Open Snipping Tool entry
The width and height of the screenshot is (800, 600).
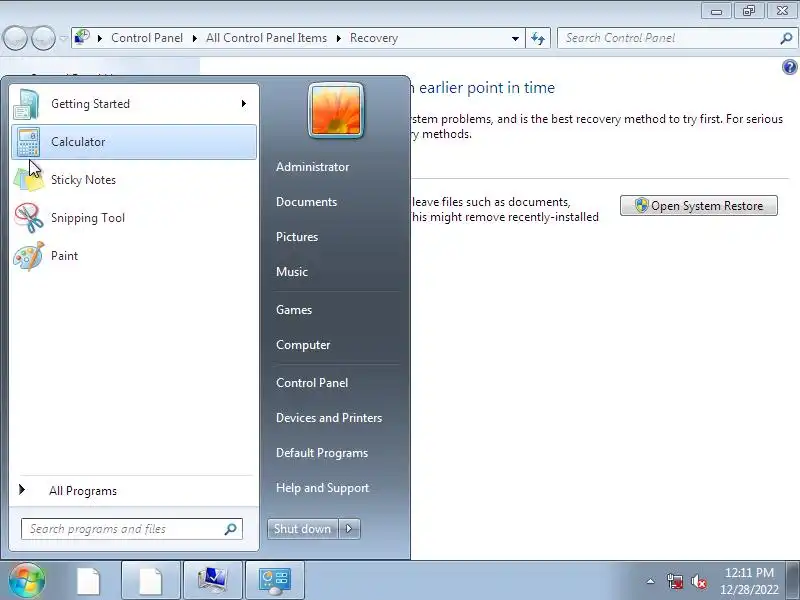click(134, 218)
